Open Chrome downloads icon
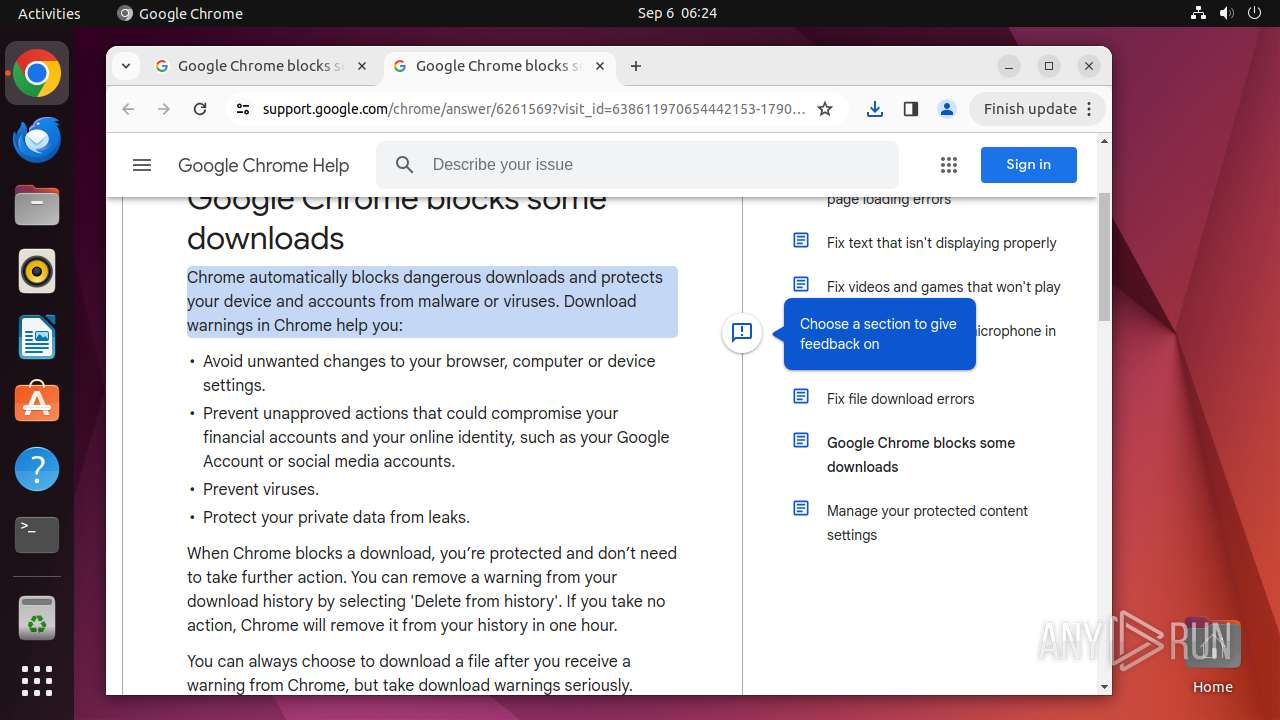The width and height of the screenshot is (1280, 720). tap(875, 109)
